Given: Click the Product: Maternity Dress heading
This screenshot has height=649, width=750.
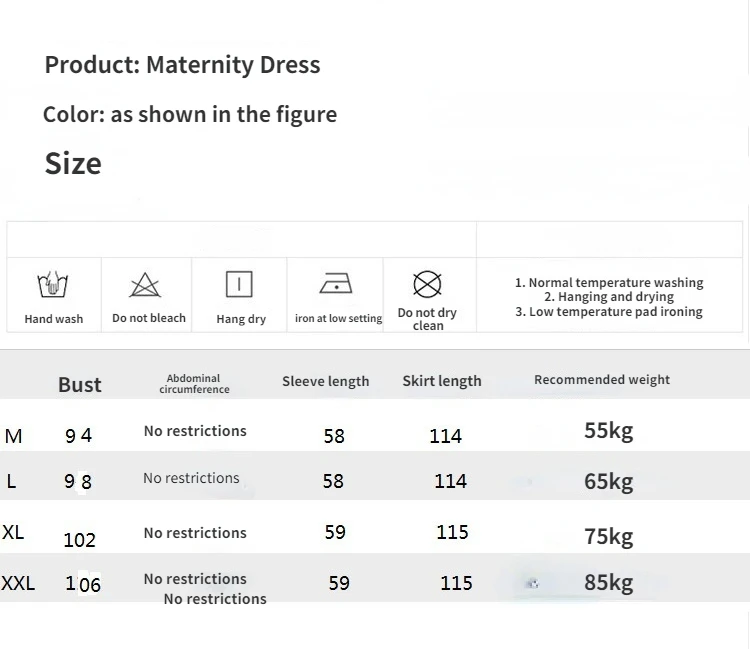Looking at the screenshot, I should (x=182, y=65).
